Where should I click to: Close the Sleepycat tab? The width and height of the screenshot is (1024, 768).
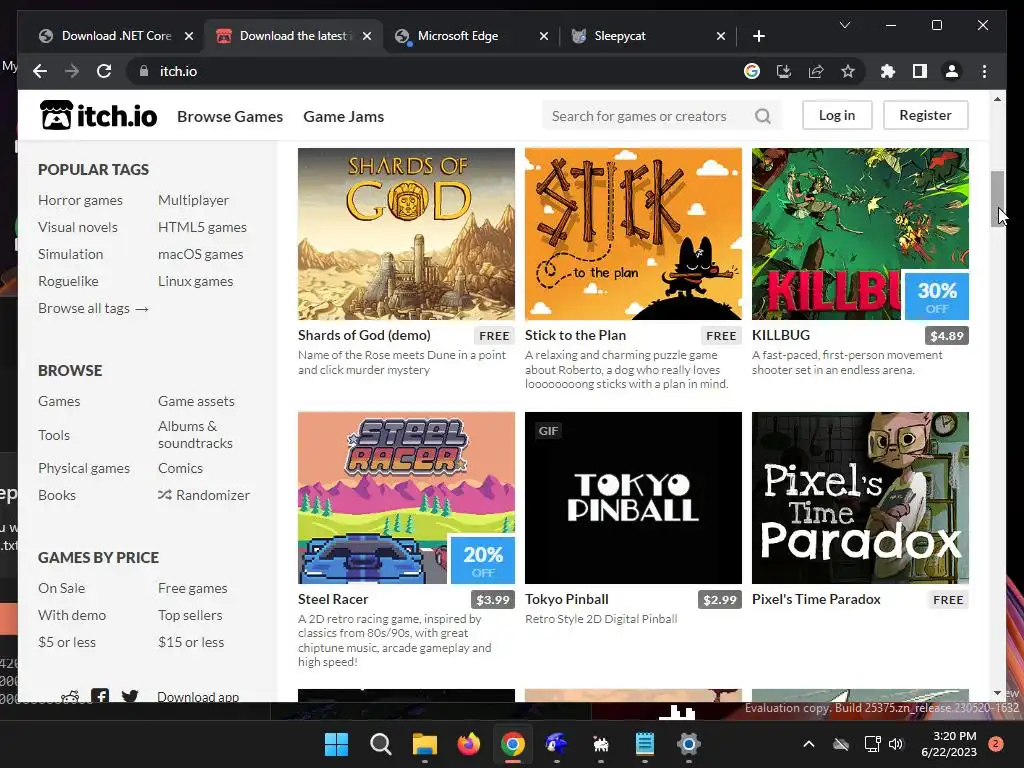(x=720, y=36)
